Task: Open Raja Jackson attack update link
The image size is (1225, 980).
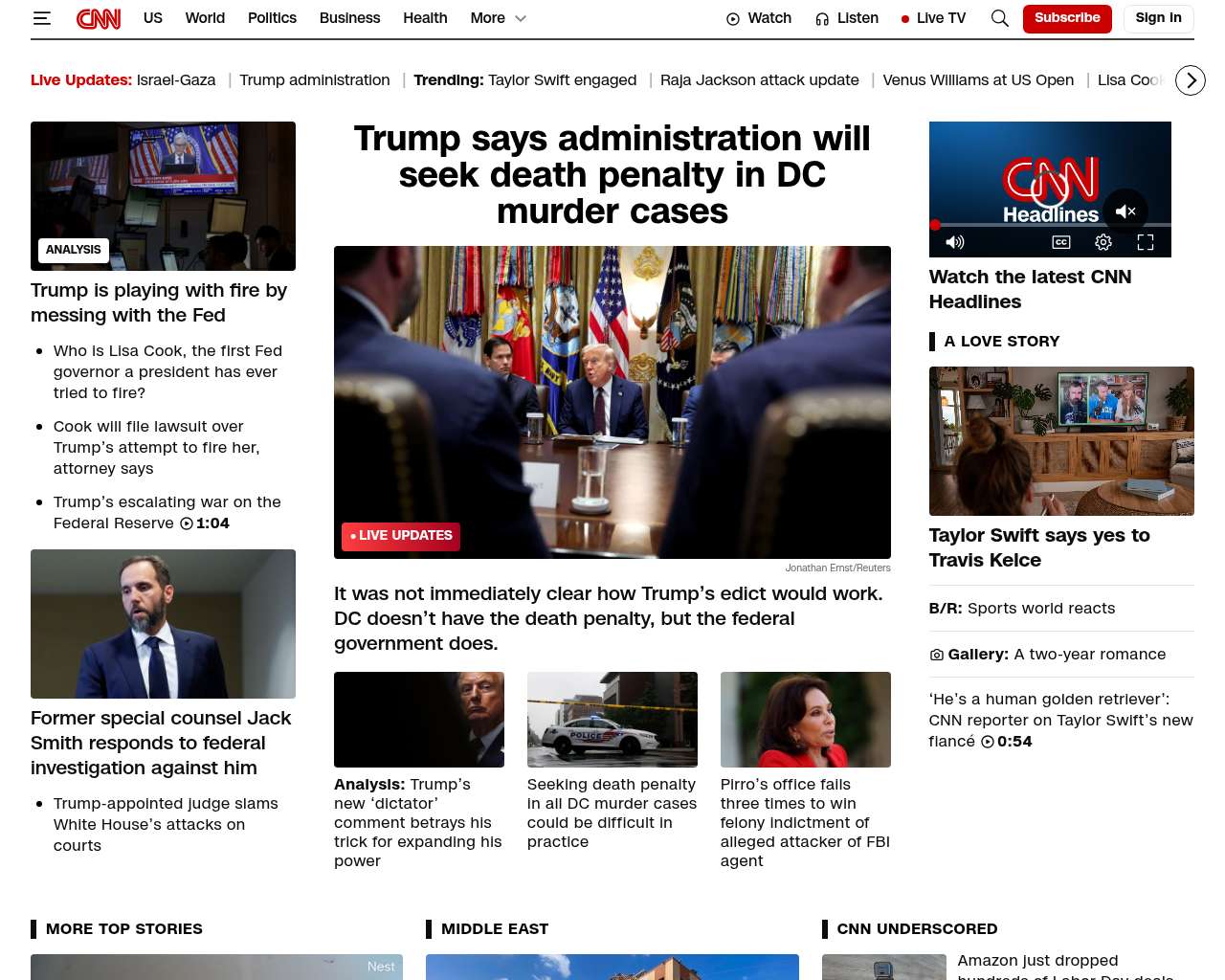Action: (760, 80)
